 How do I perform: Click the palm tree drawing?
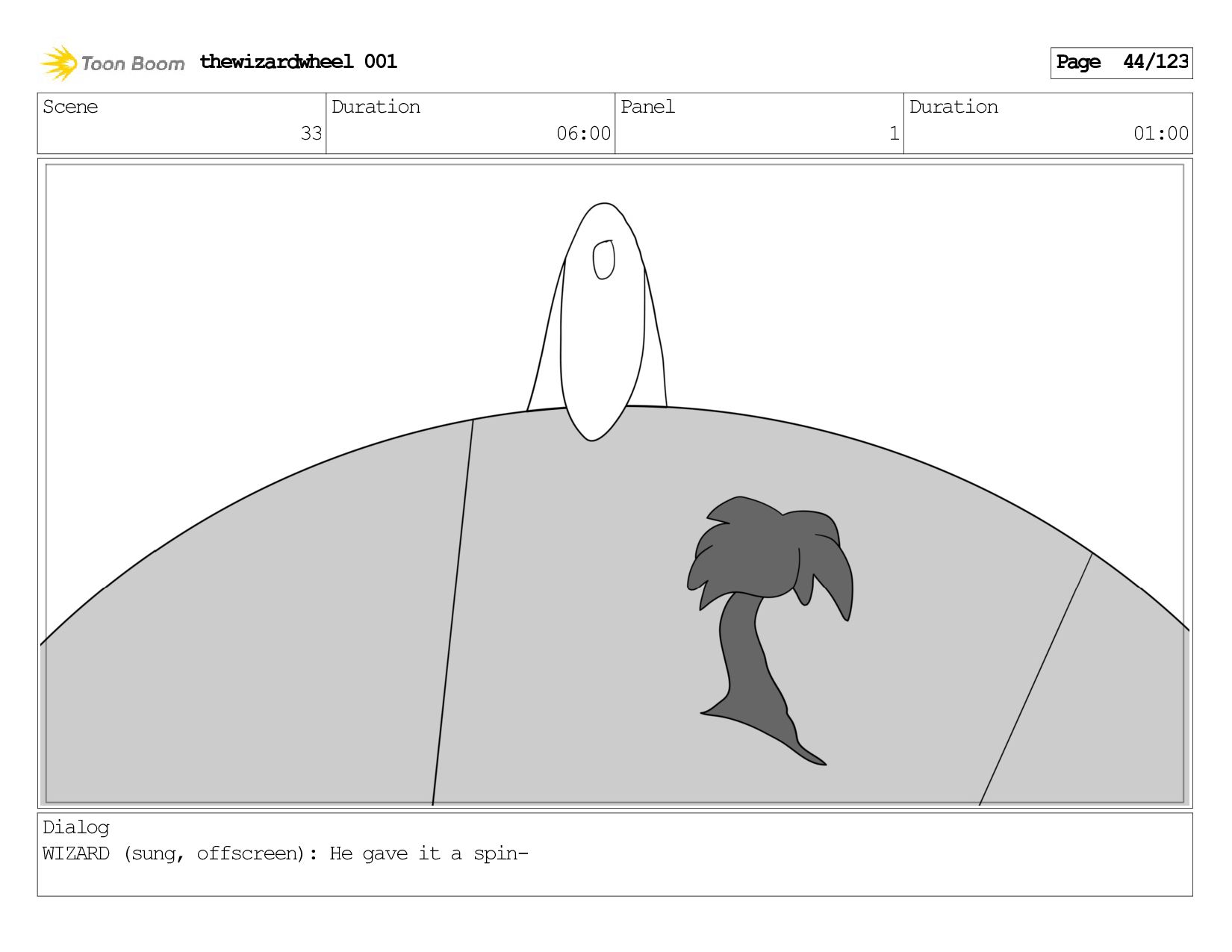(770, 630)
